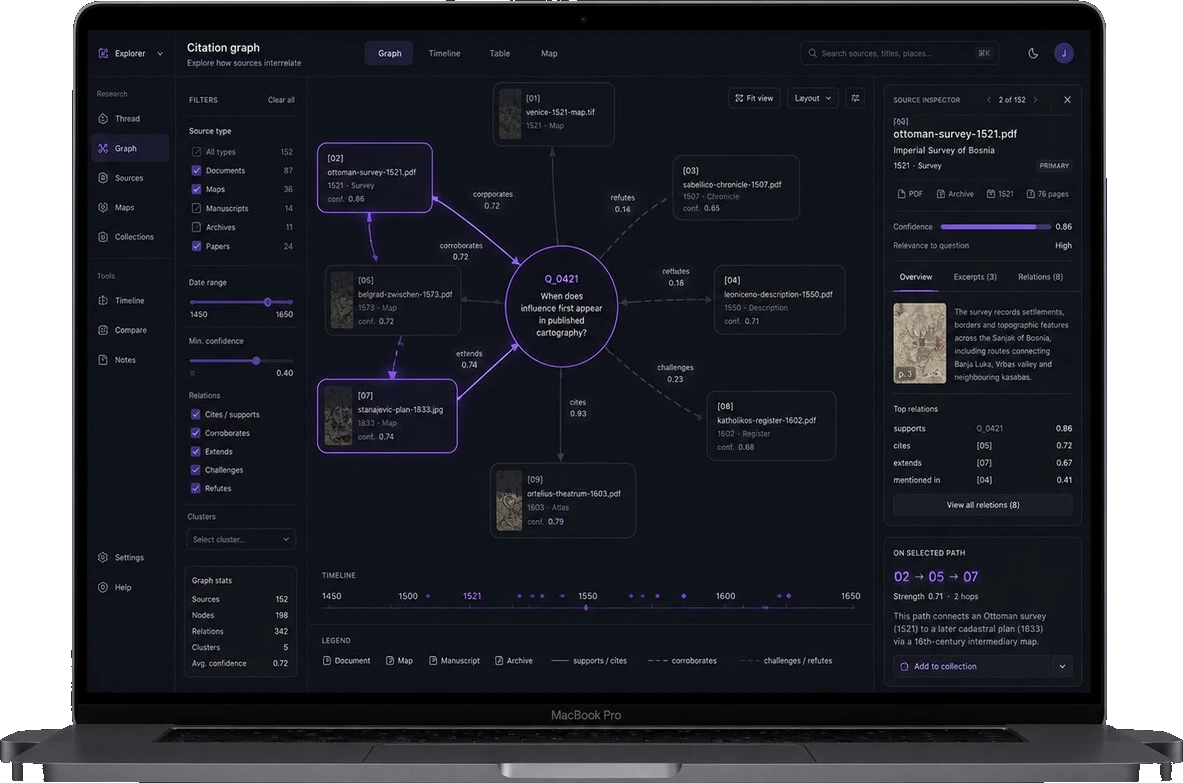Open the Explorer workspace dropdown

coord(160,54)
